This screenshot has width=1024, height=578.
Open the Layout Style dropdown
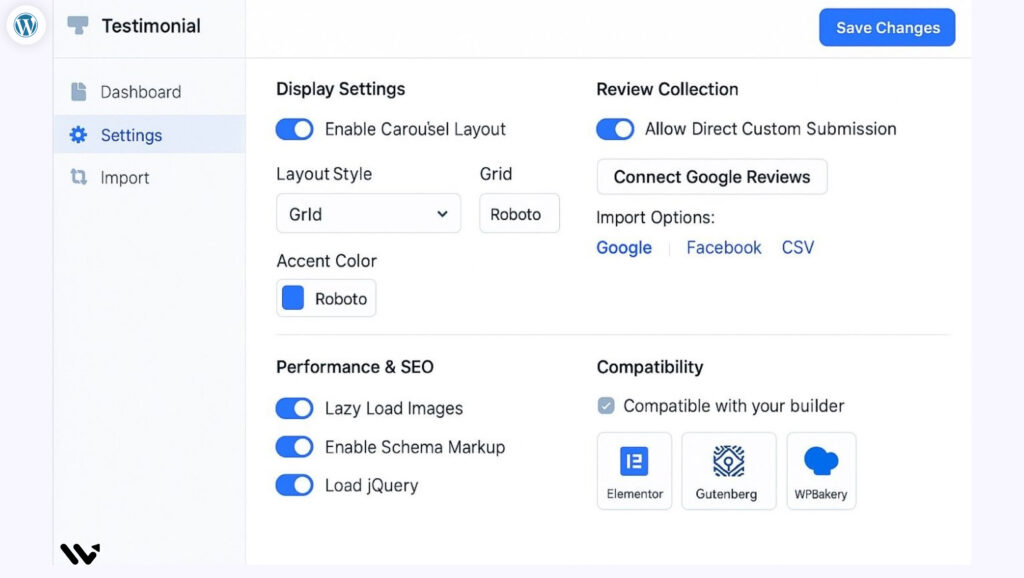point(368,214)
